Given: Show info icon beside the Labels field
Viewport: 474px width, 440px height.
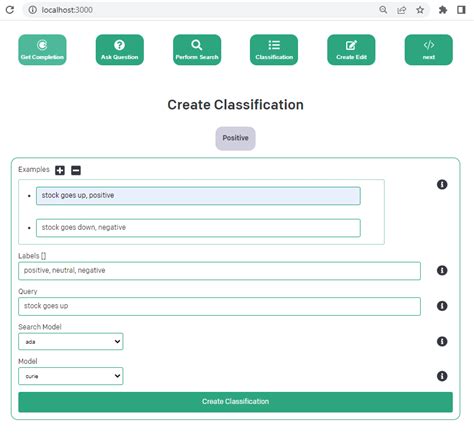Looking at the screenshot, I should pos(442,270).
